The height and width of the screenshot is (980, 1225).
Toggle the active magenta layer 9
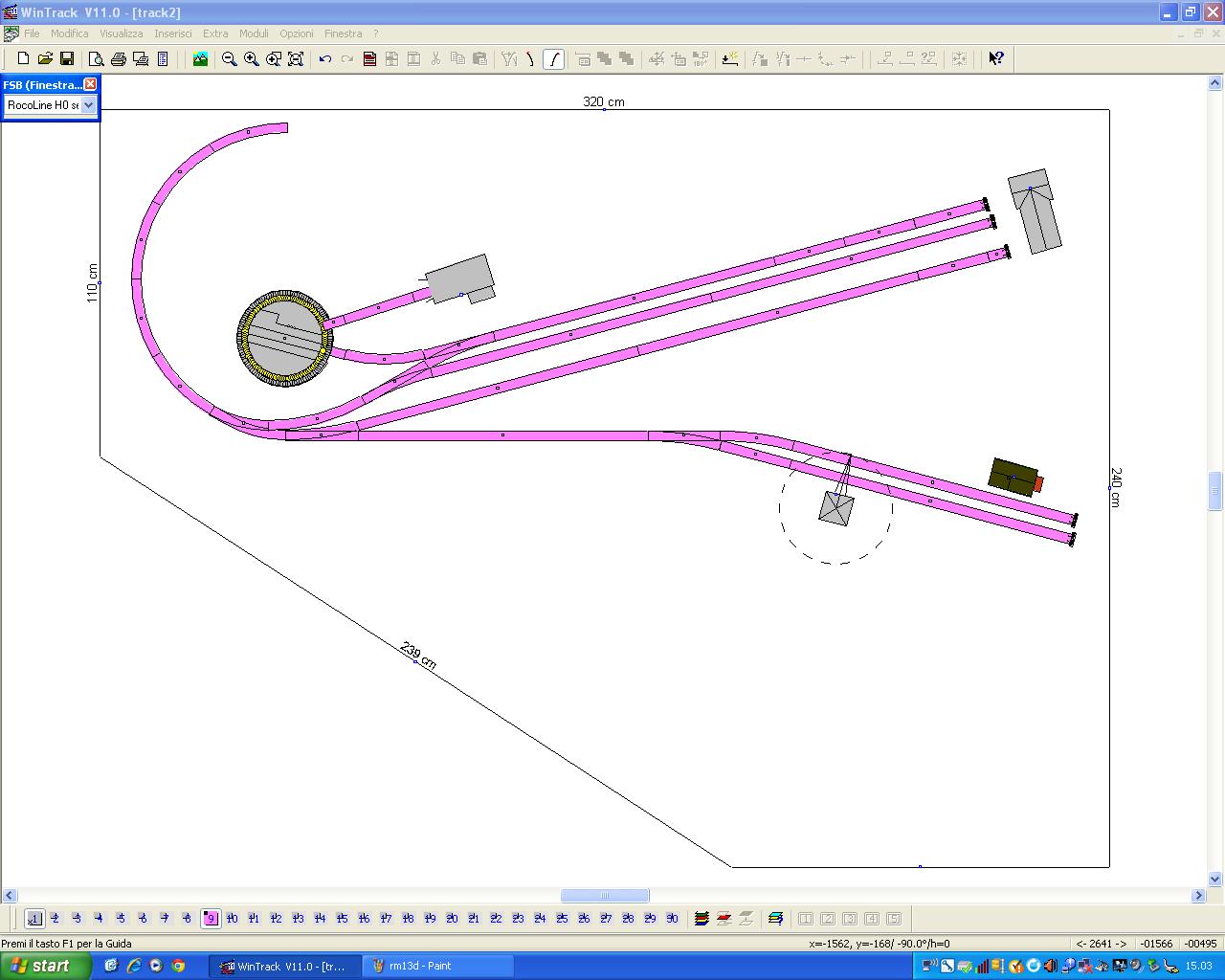coord(210,919)
